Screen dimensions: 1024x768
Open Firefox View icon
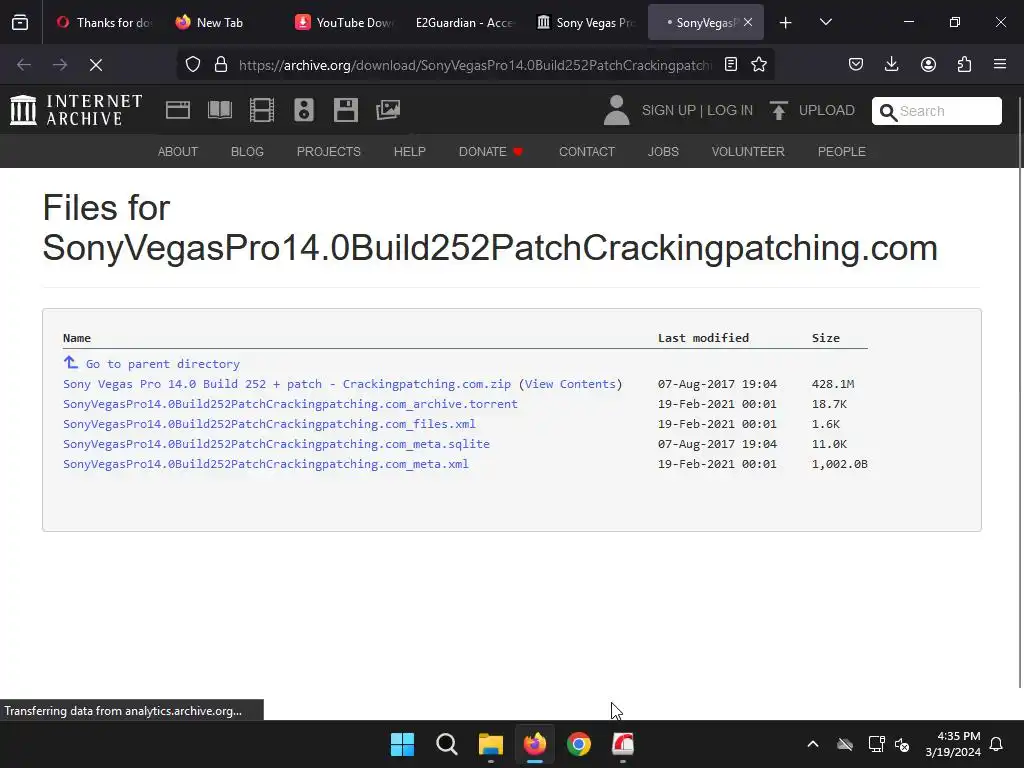20,22
